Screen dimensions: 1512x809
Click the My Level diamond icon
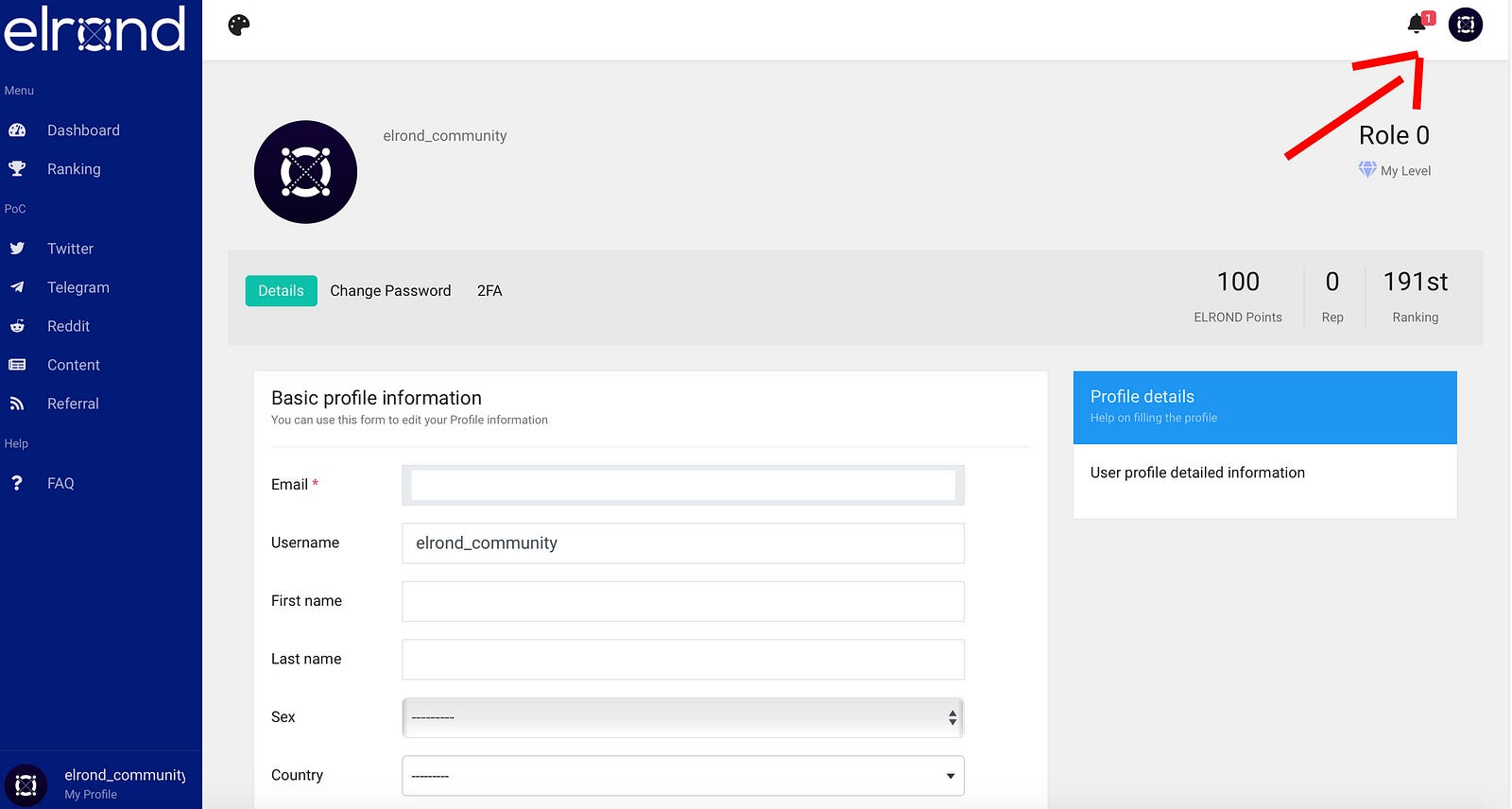(1367, 170)
